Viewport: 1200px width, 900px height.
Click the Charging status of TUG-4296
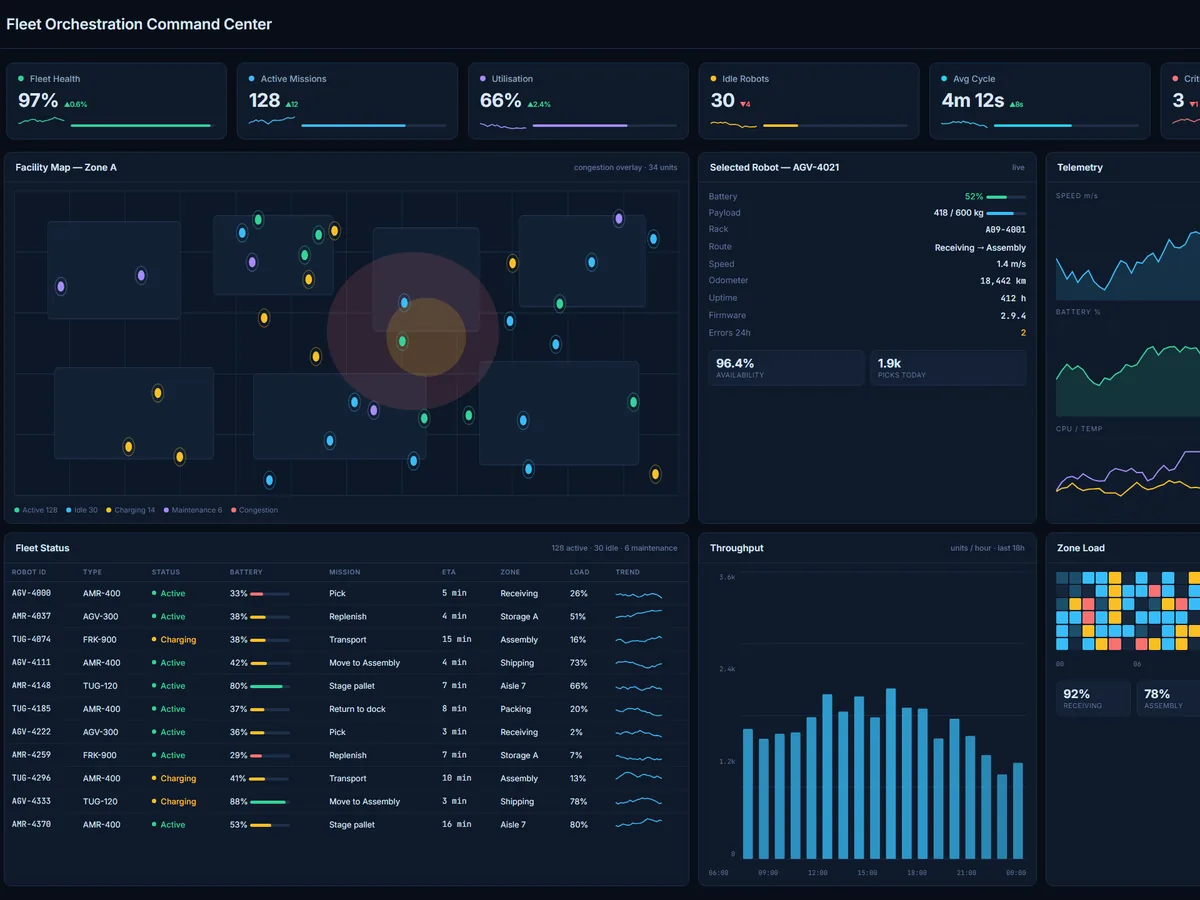tap(174, 778)
